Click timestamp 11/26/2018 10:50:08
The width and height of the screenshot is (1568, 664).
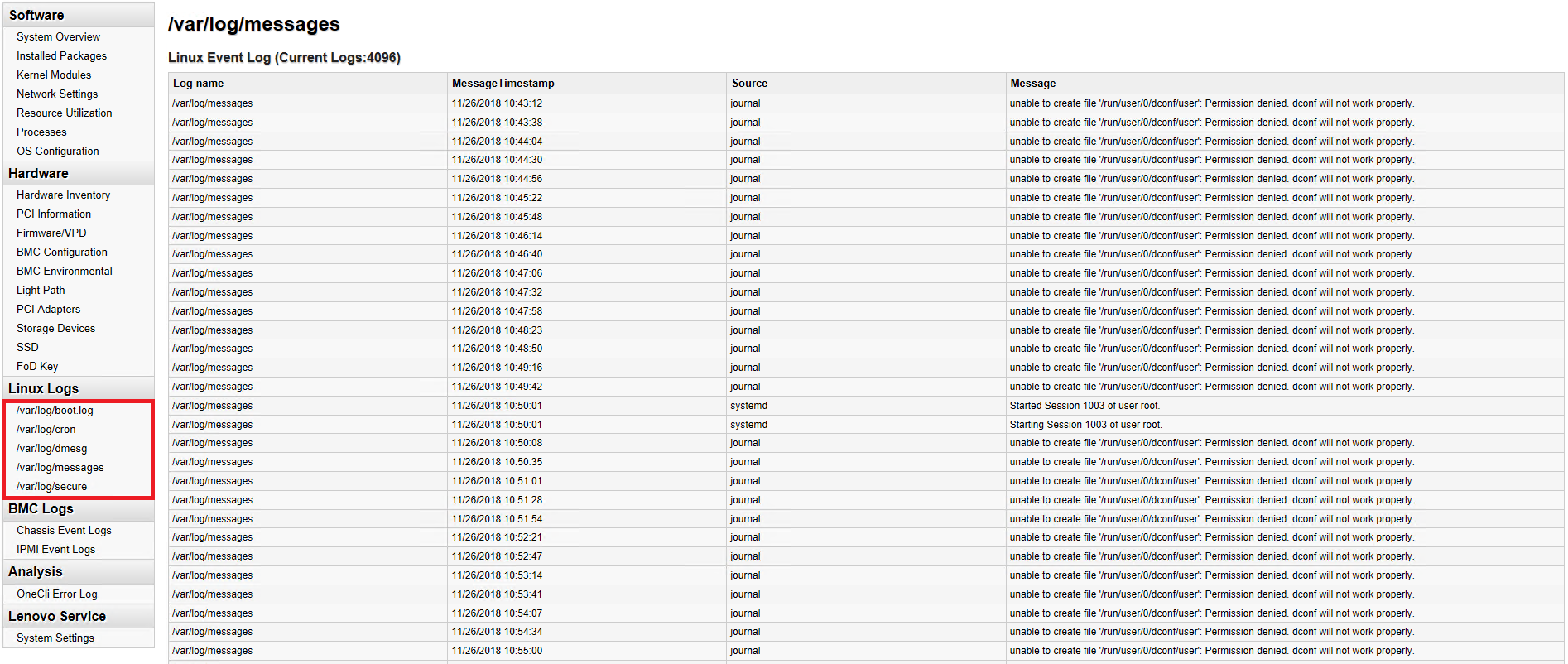(x=497, y=443)
